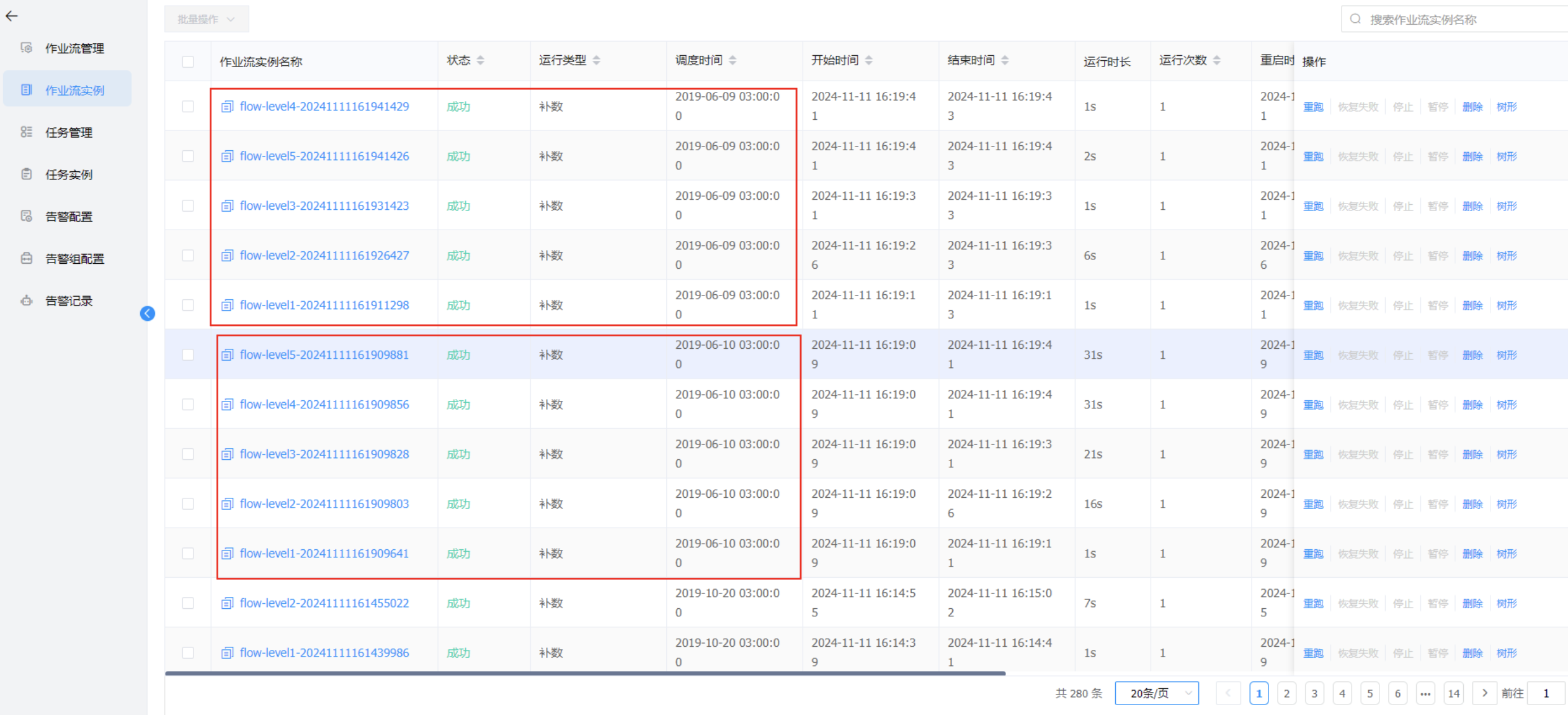Click 重跑 for the first row
Screen dimensions: 1568x715
pos(1313,107)
